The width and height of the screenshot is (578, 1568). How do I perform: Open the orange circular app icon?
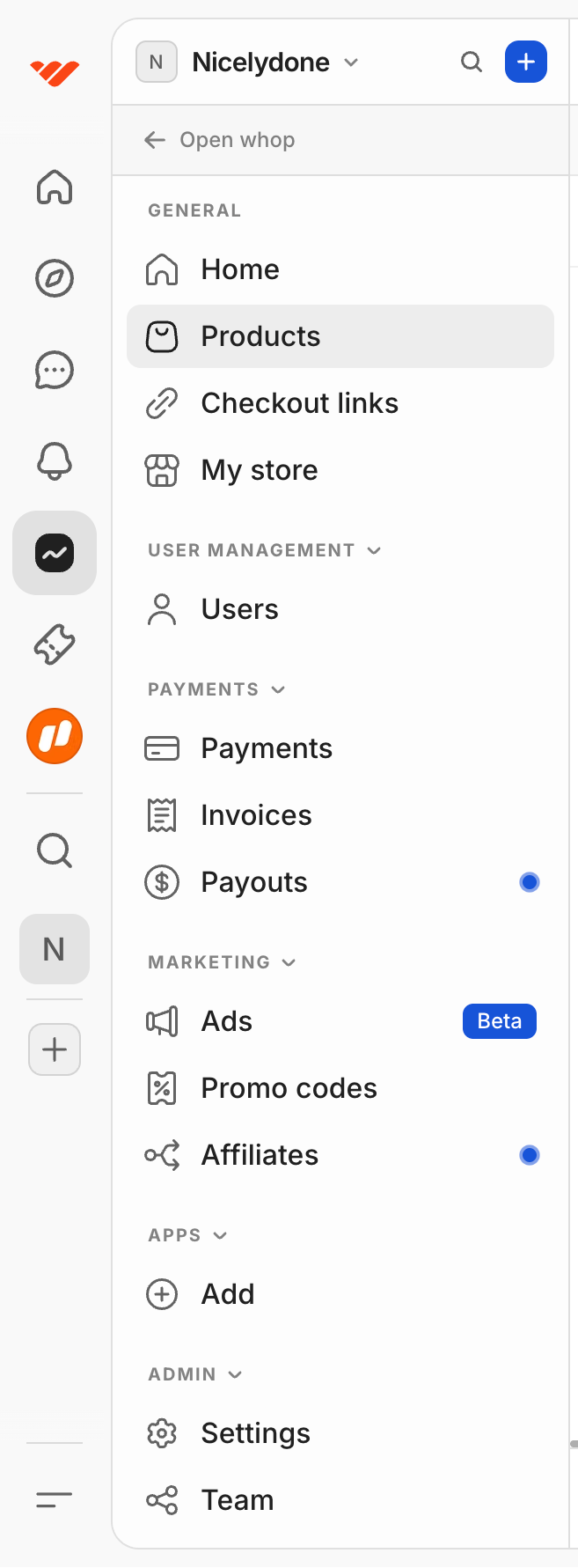coord(55,736)
